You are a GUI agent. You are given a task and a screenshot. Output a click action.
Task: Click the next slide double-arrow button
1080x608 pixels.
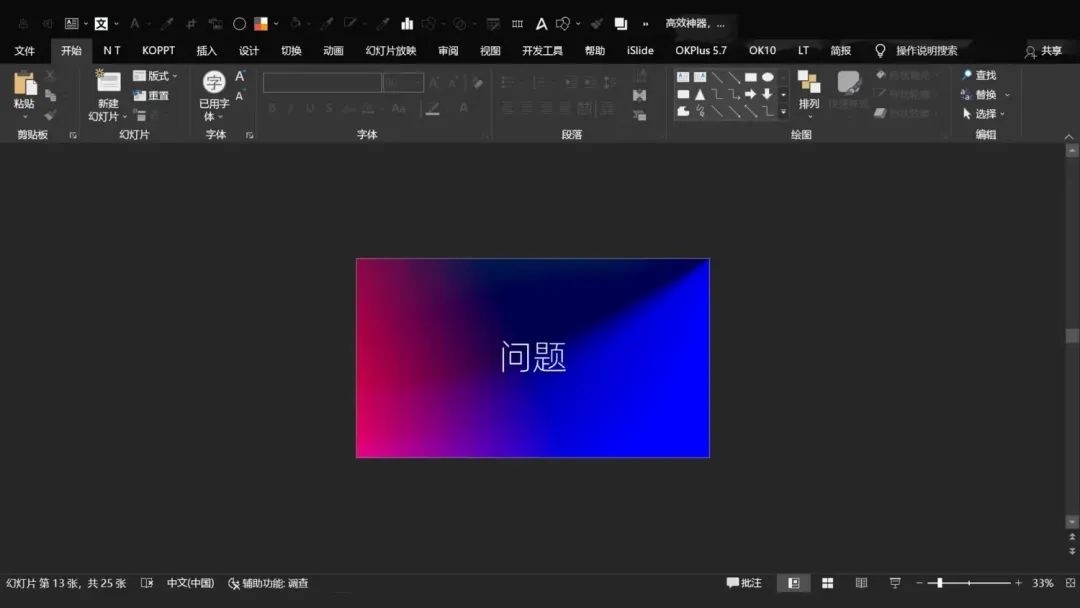point(1072,552)
